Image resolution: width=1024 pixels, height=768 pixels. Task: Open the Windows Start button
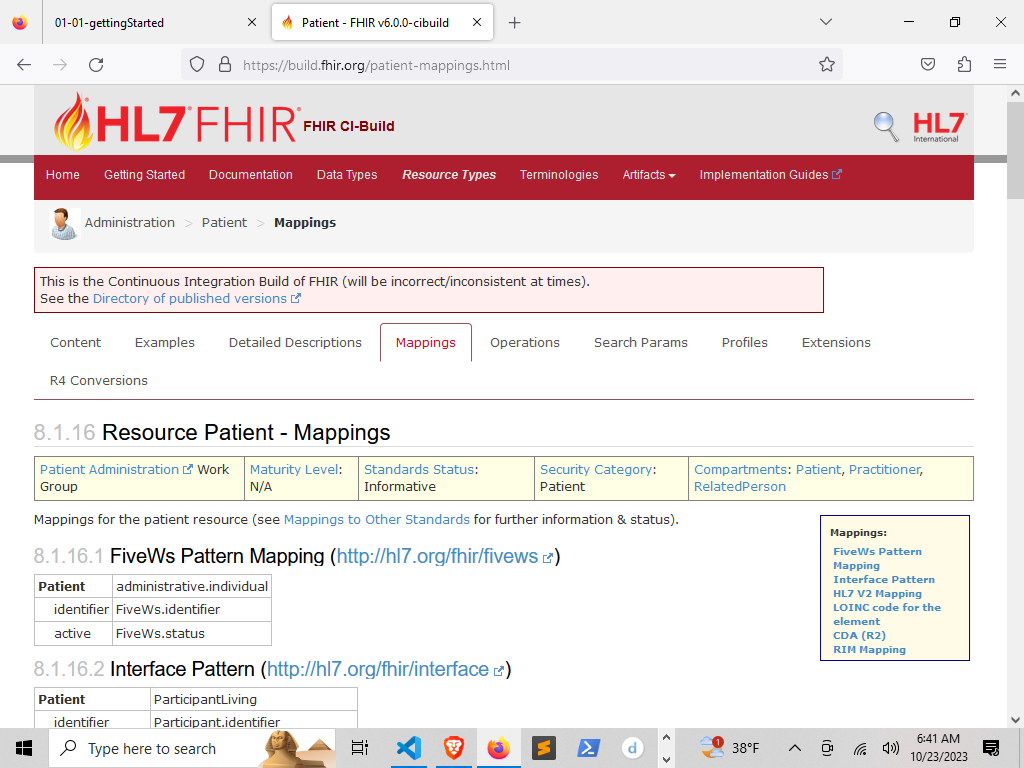24,748
